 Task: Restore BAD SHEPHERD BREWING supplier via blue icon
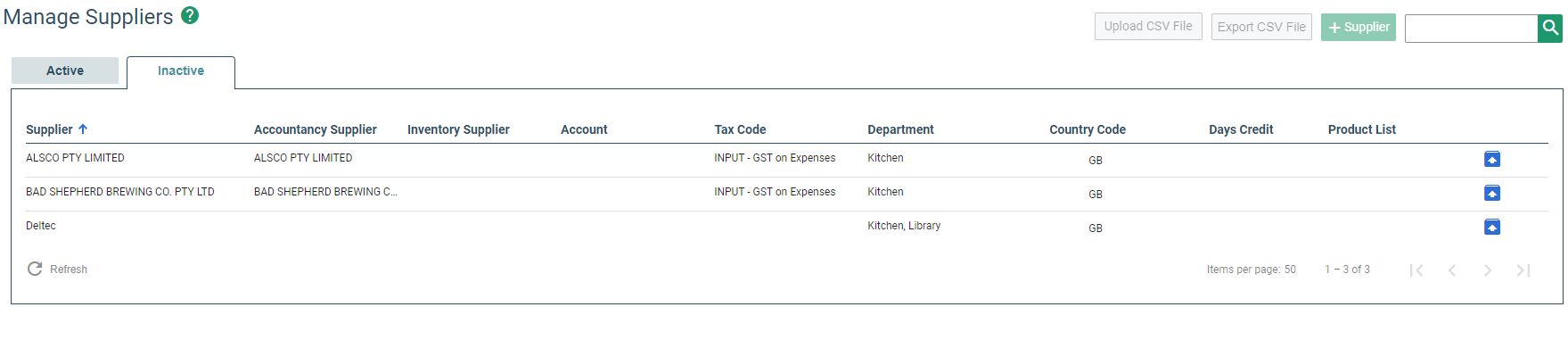[1492, 193]
